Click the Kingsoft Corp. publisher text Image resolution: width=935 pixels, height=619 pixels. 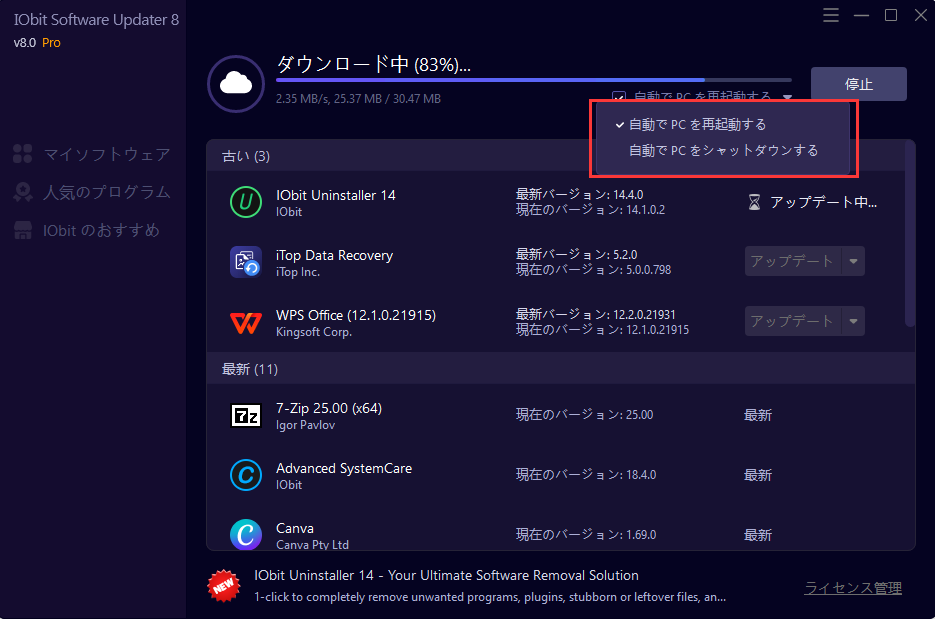pos(314,332)
